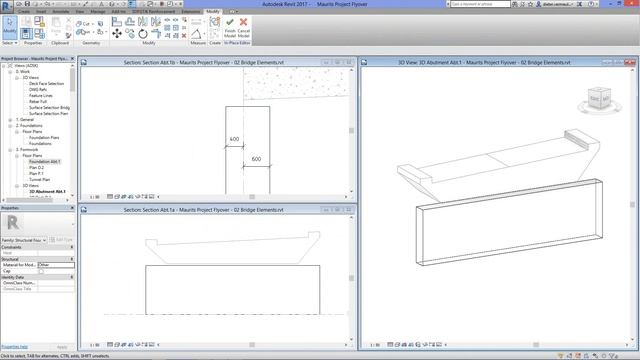
Task: Open the Manage ribbon tab
Action: tap(98, 11)
